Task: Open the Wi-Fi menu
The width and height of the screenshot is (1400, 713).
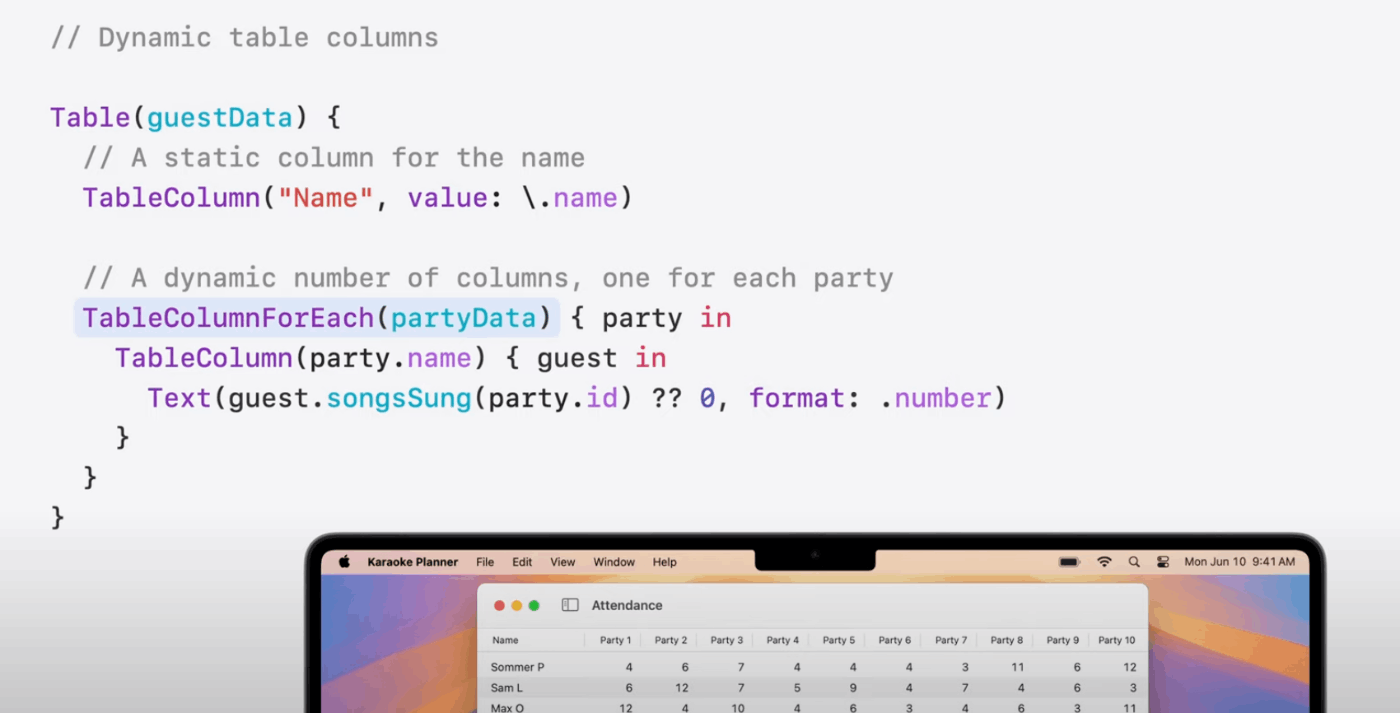Action: pyautogui.click(x=1104, y=562)
